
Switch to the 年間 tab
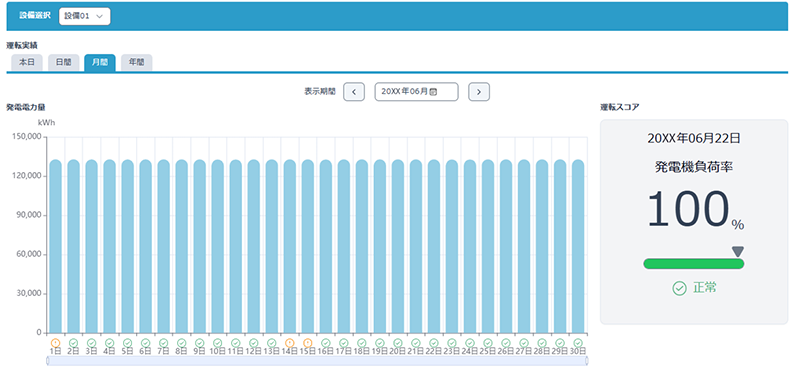click(x=137, y=62)
